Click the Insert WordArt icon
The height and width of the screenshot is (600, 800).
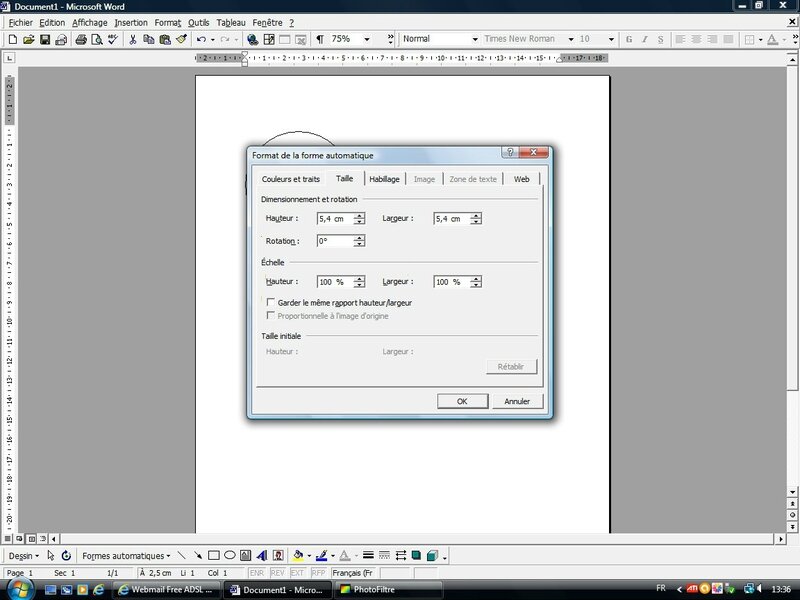point(262,555)
